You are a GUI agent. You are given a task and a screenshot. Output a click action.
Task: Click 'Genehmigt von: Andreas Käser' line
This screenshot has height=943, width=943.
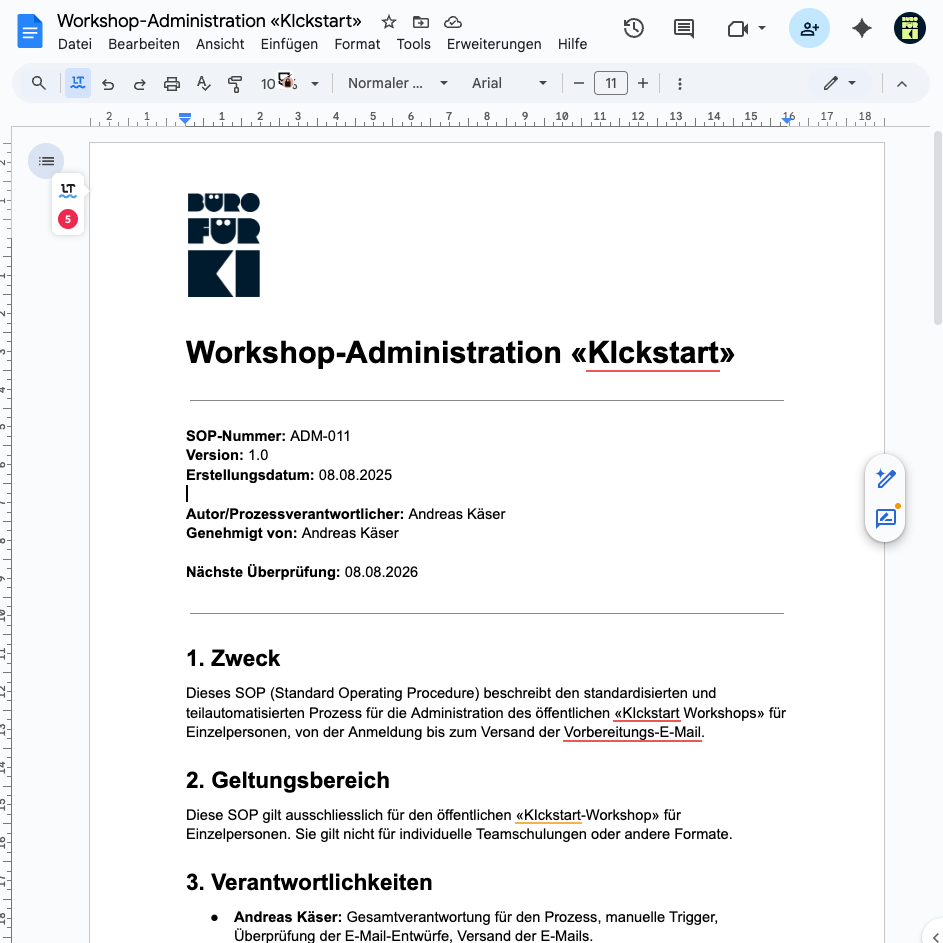[292, 533]
